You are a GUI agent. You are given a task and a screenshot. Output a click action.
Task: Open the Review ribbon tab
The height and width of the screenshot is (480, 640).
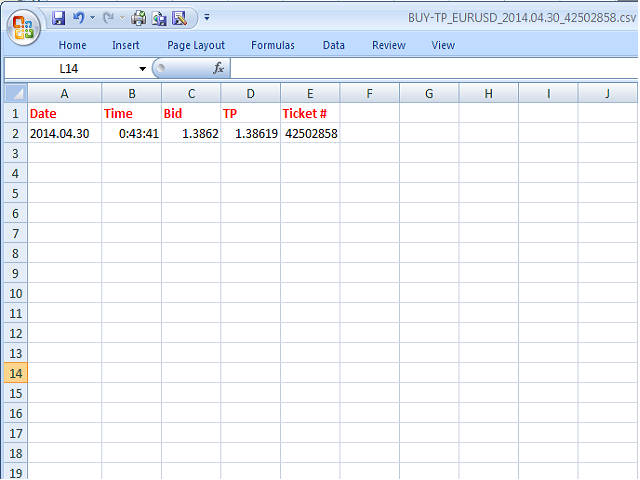(x=389, y=45)
